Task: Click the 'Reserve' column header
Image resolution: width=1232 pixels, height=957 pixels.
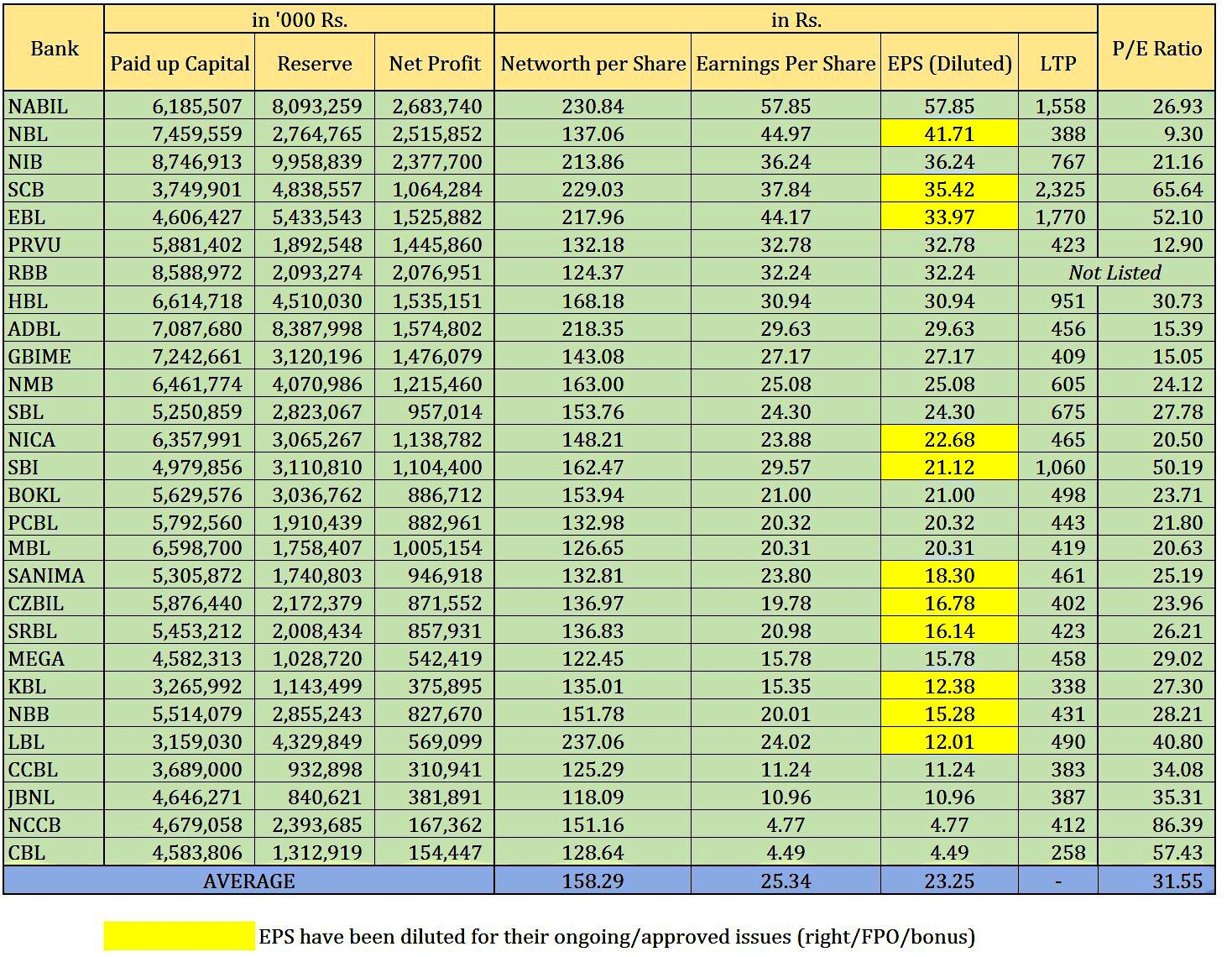Action: 315,63
